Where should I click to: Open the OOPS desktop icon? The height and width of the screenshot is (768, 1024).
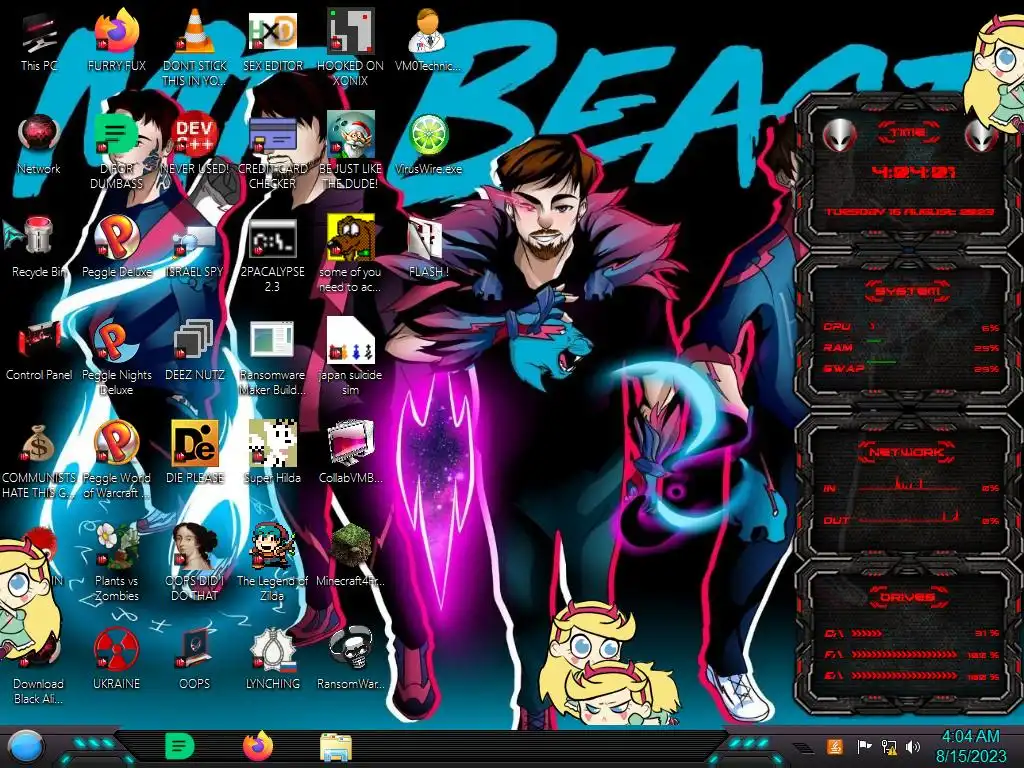coord(194,658)
